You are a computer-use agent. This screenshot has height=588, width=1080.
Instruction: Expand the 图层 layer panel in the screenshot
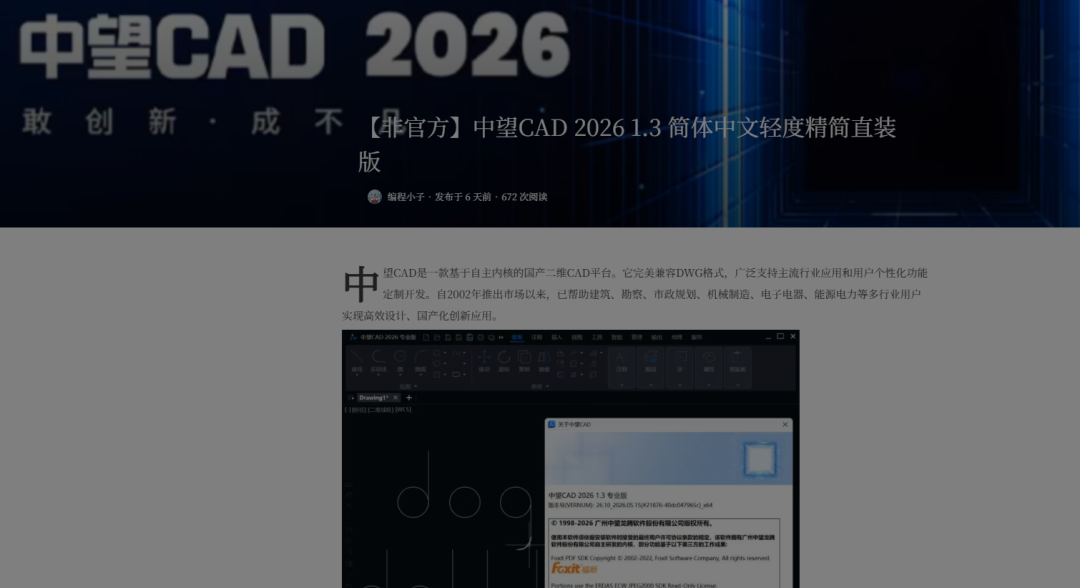650,368
